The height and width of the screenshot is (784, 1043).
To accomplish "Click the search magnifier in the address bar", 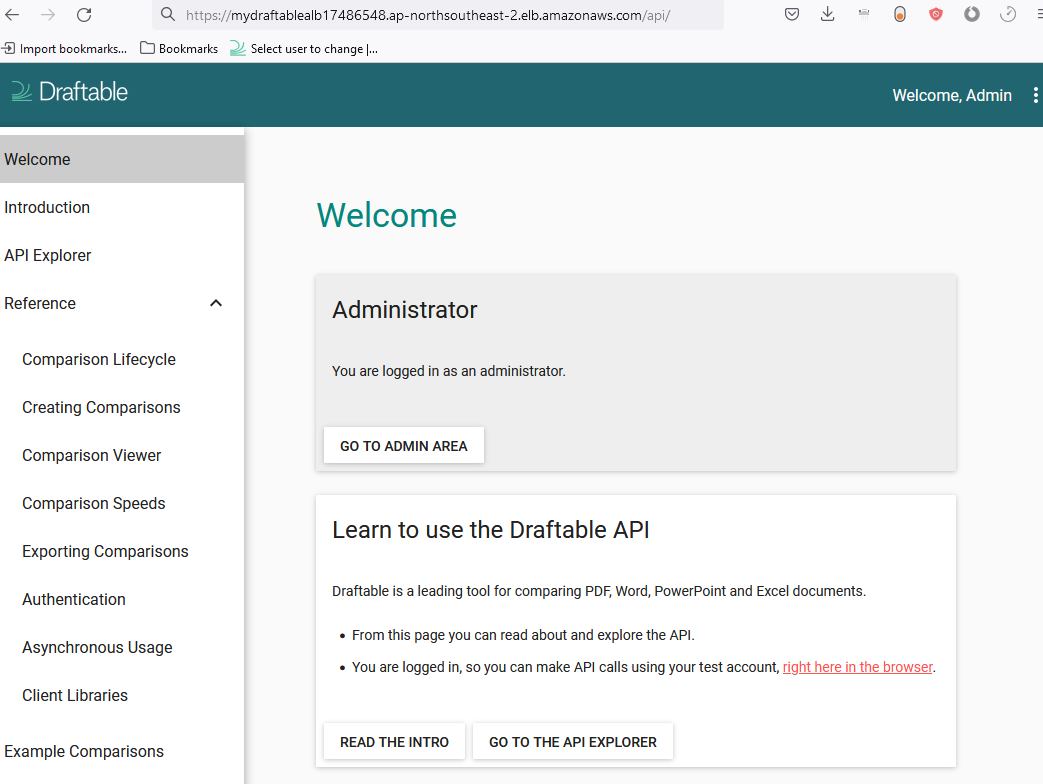I will (168, 15).
